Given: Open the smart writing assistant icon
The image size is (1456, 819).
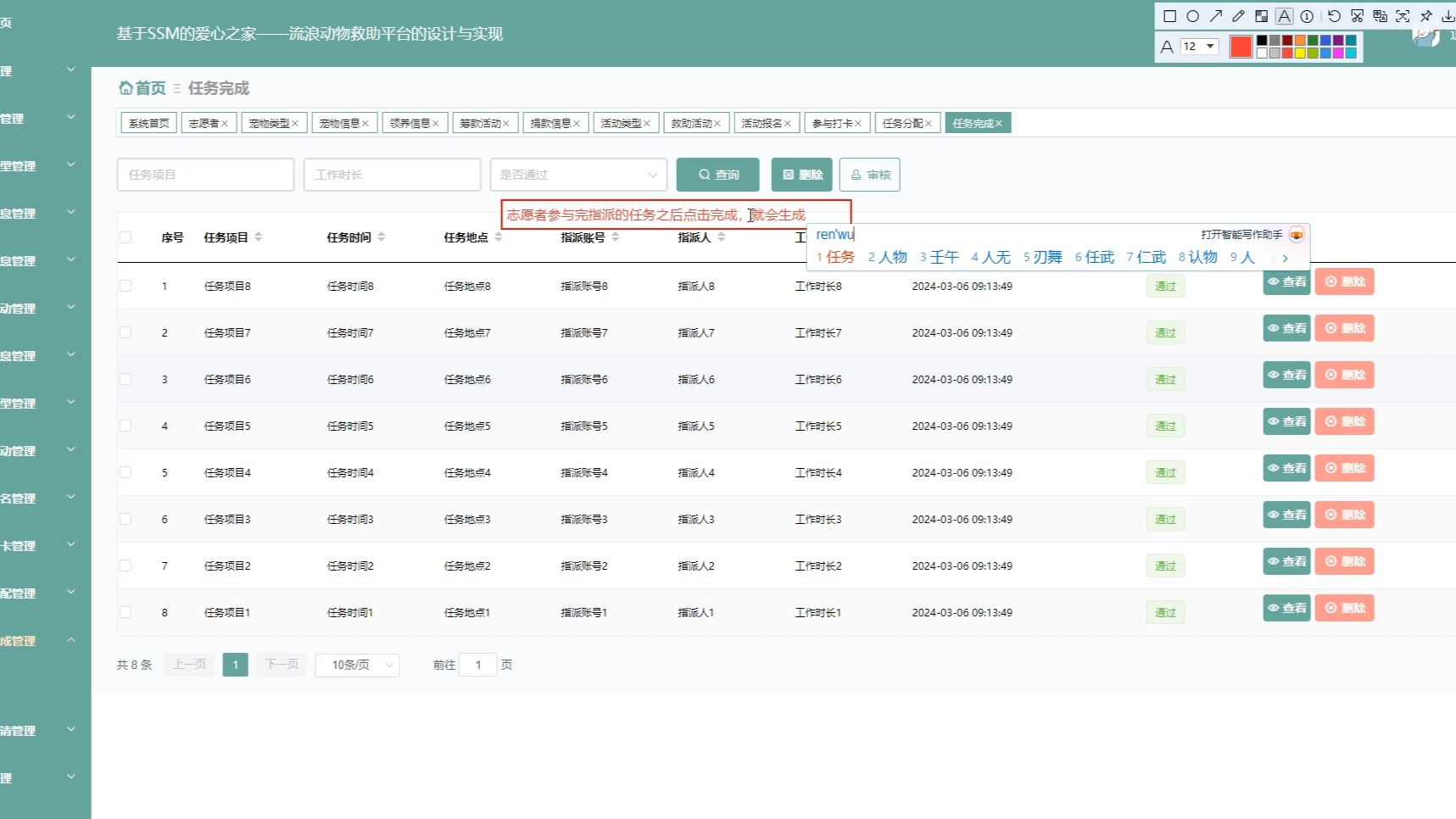Looking at the screenshot, I should click(1297, 235).
